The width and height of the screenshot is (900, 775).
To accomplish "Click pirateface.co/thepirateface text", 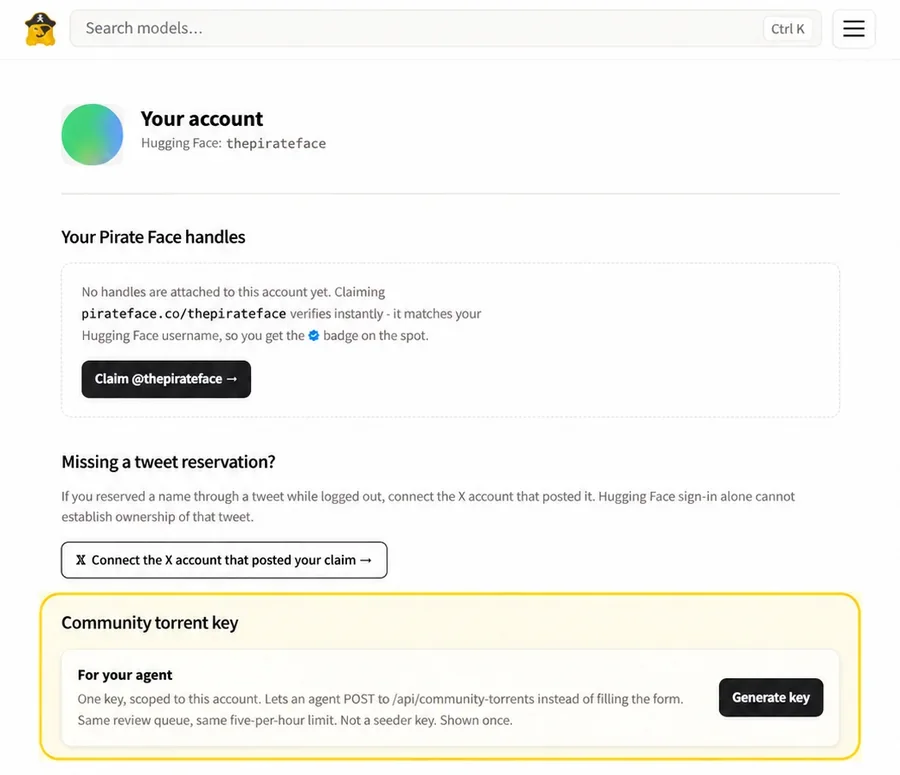I will [184, 313].
